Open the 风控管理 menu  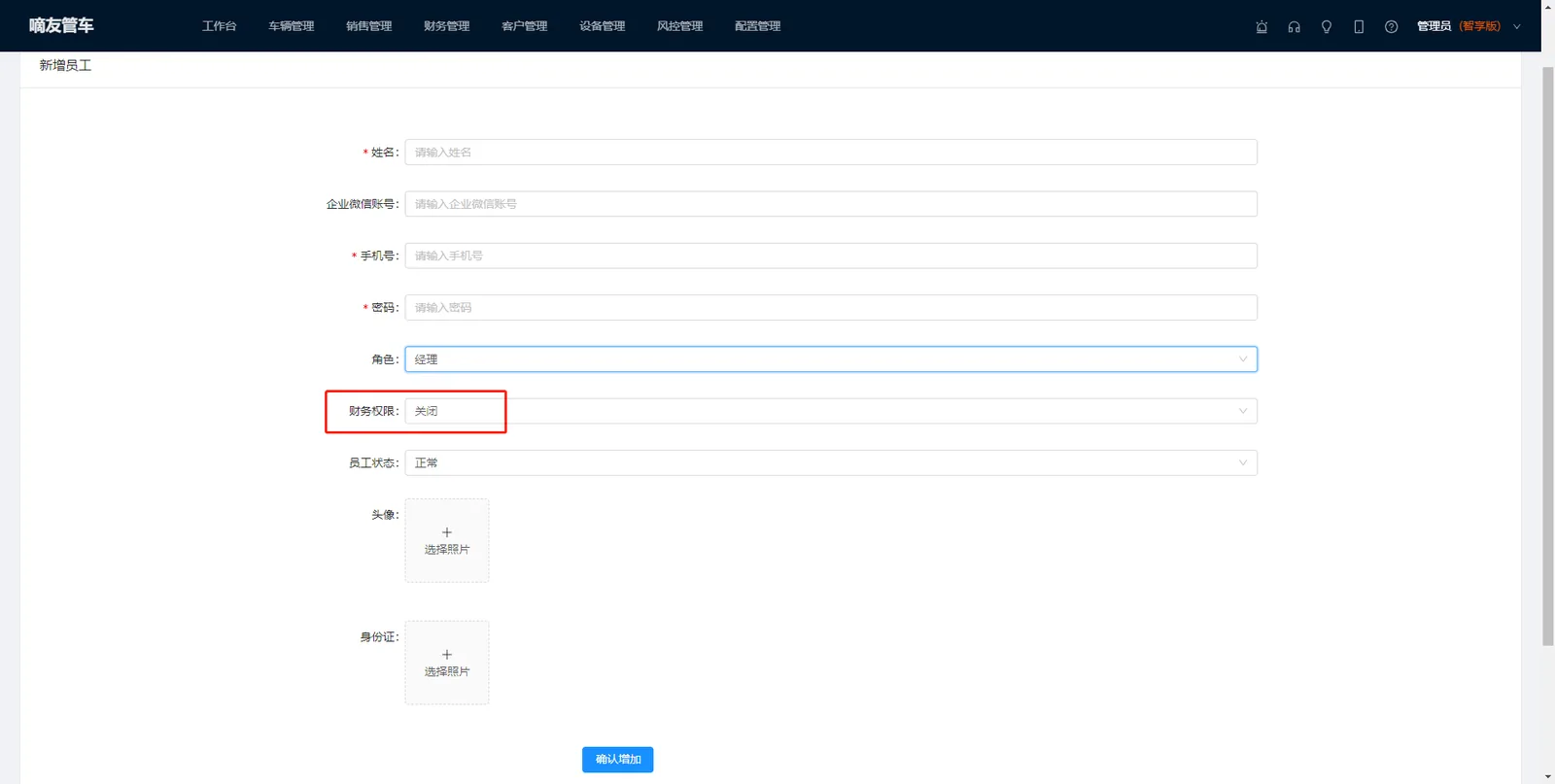pyautogui.click(x=680, y=26)
